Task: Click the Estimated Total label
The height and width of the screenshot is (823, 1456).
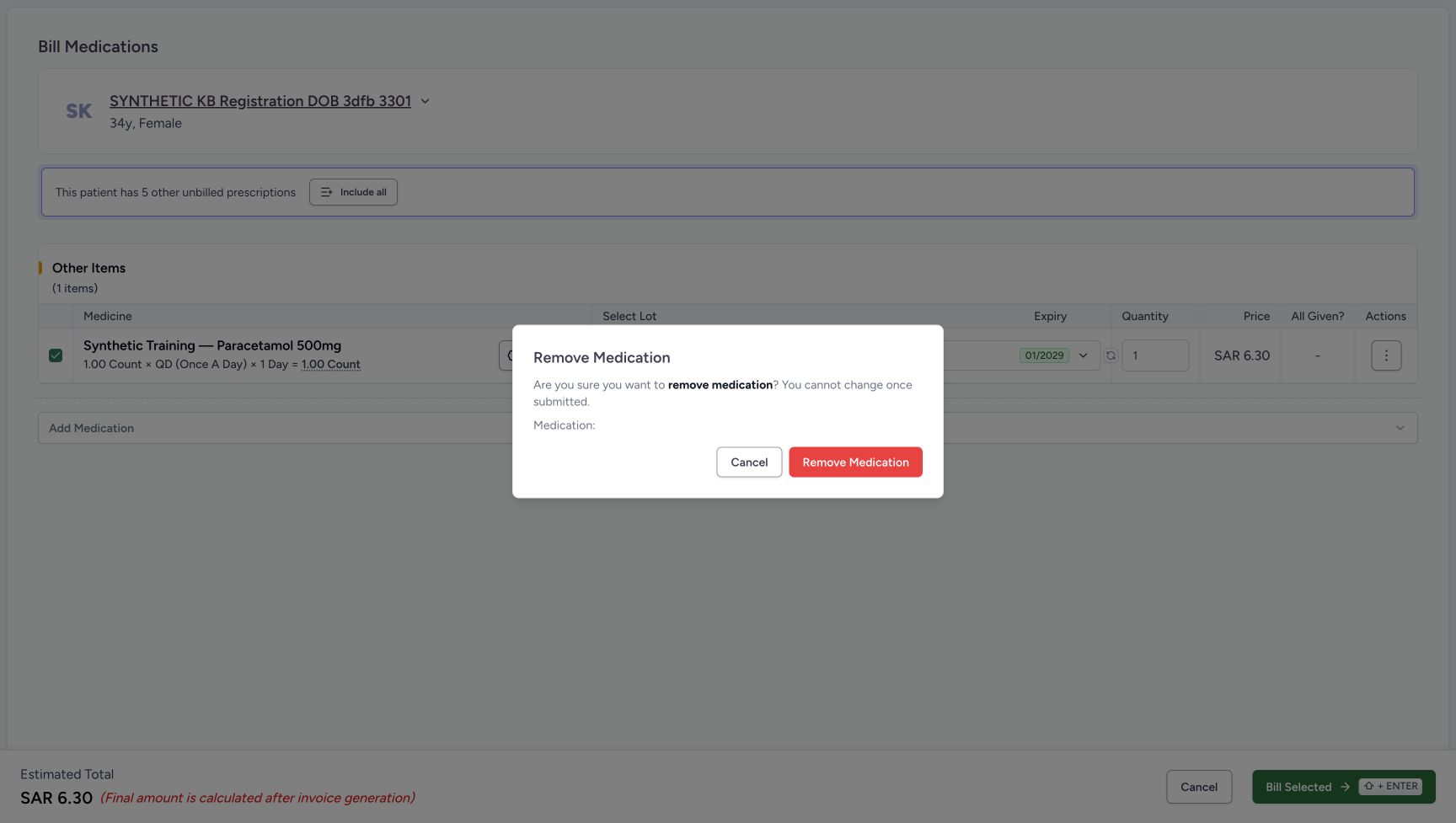Action: pyautogui.click(x=67, y=774)
